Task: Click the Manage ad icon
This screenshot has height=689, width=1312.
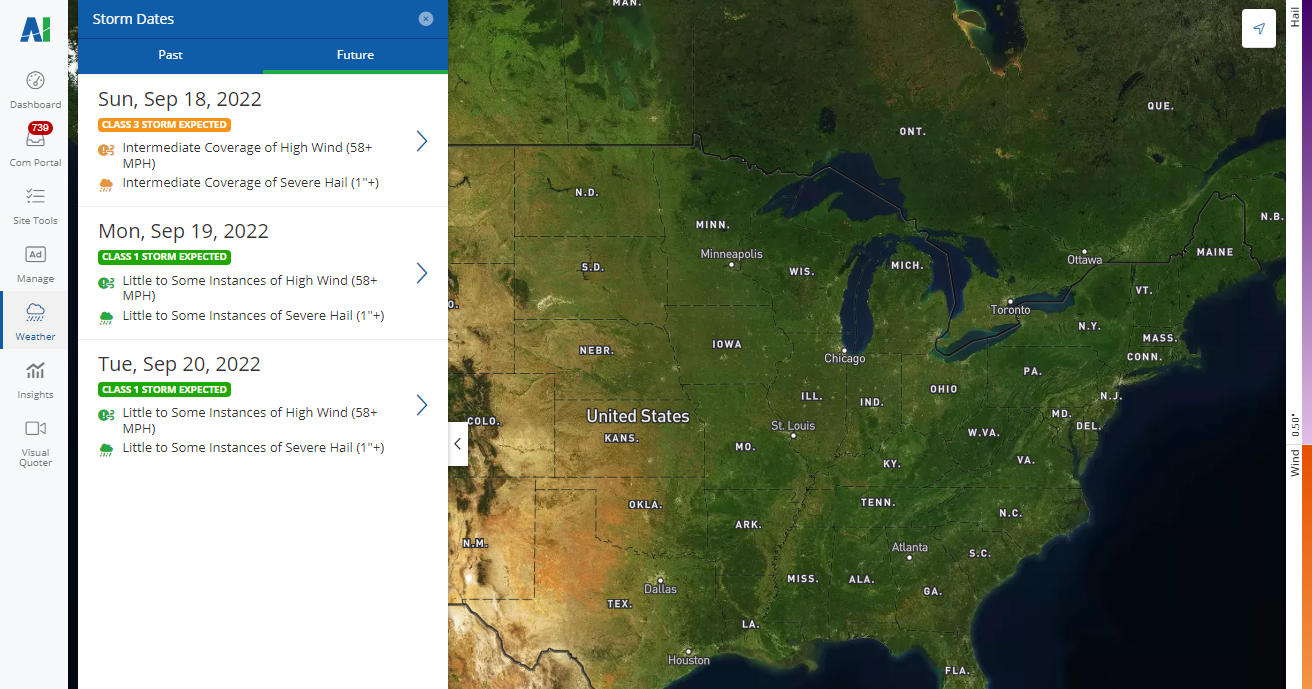Action: 35,255
